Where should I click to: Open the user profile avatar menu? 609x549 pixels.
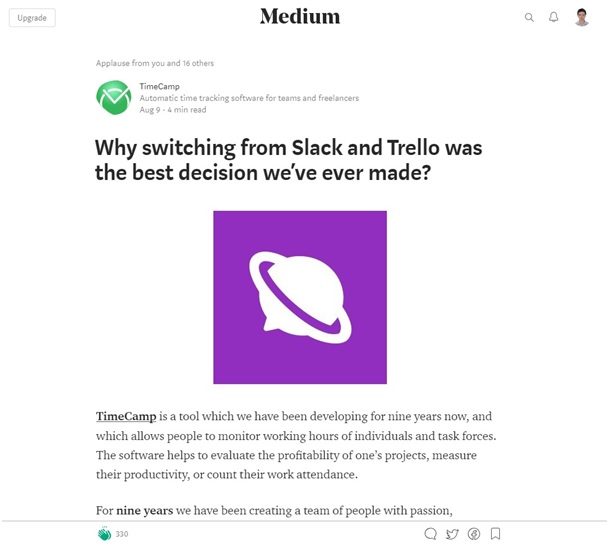tap(582, 17)
